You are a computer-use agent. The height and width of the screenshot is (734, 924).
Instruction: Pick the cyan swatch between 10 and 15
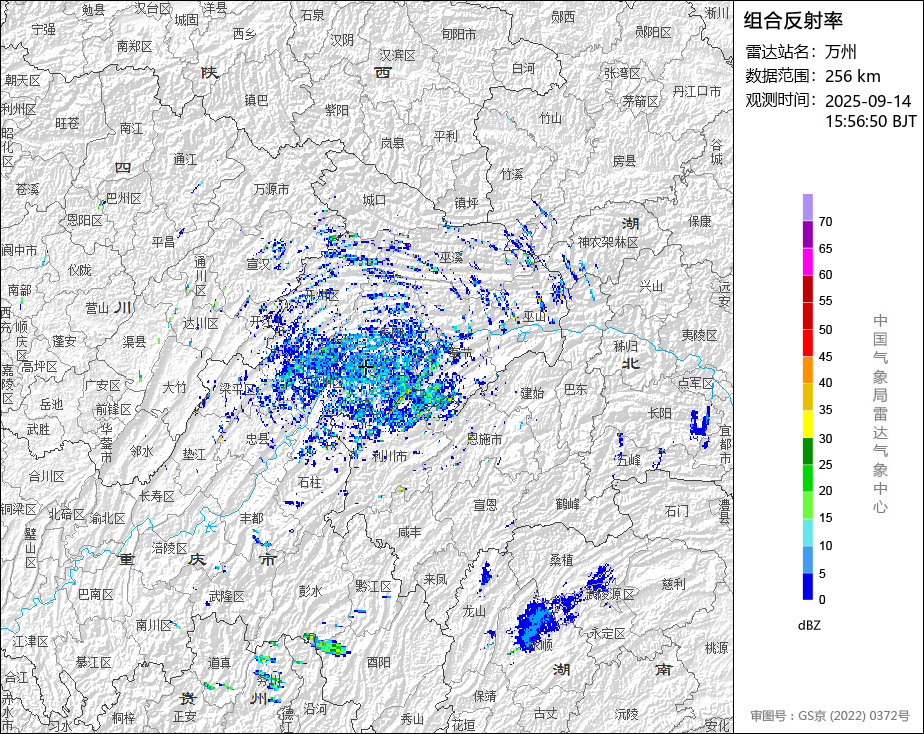(808, 532)
